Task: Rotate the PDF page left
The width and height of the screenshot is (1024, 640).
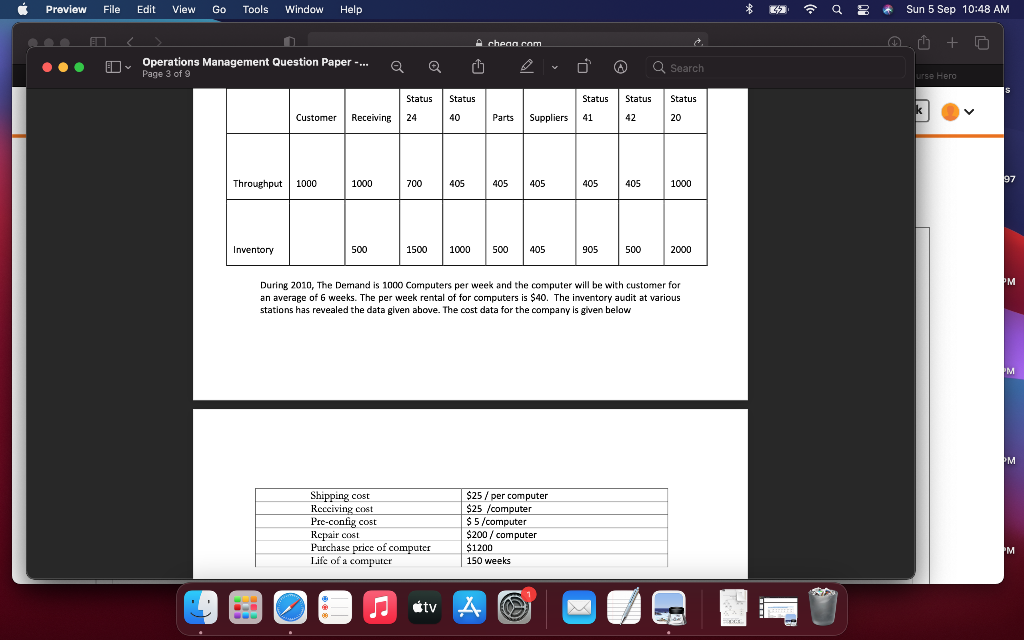Action: point(584,67)
